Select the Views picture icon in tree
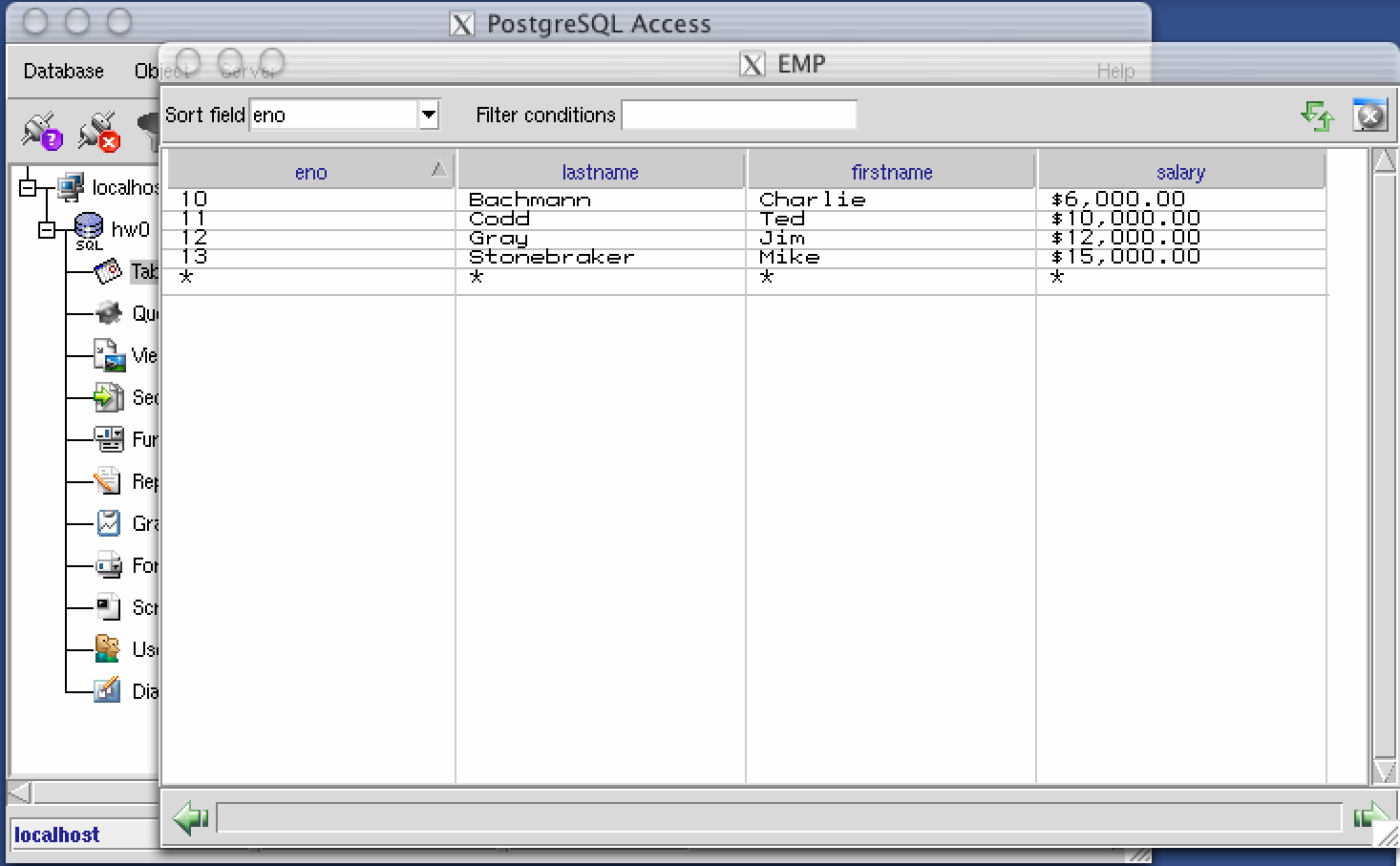1400x866 pixels. click(x=108, y=355)
